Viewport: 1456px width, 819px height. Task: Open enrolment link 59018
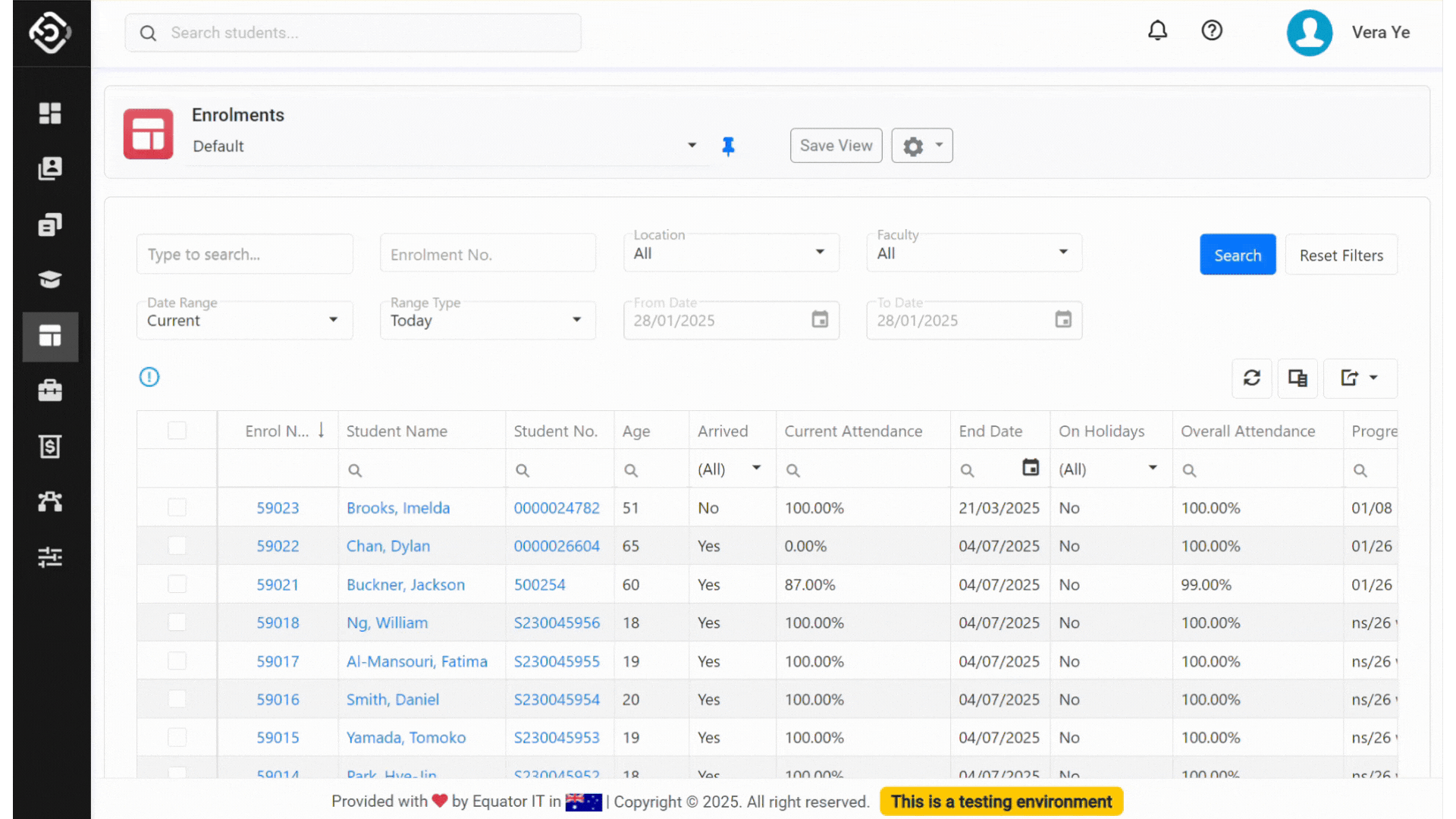click(x=278, y=623)
